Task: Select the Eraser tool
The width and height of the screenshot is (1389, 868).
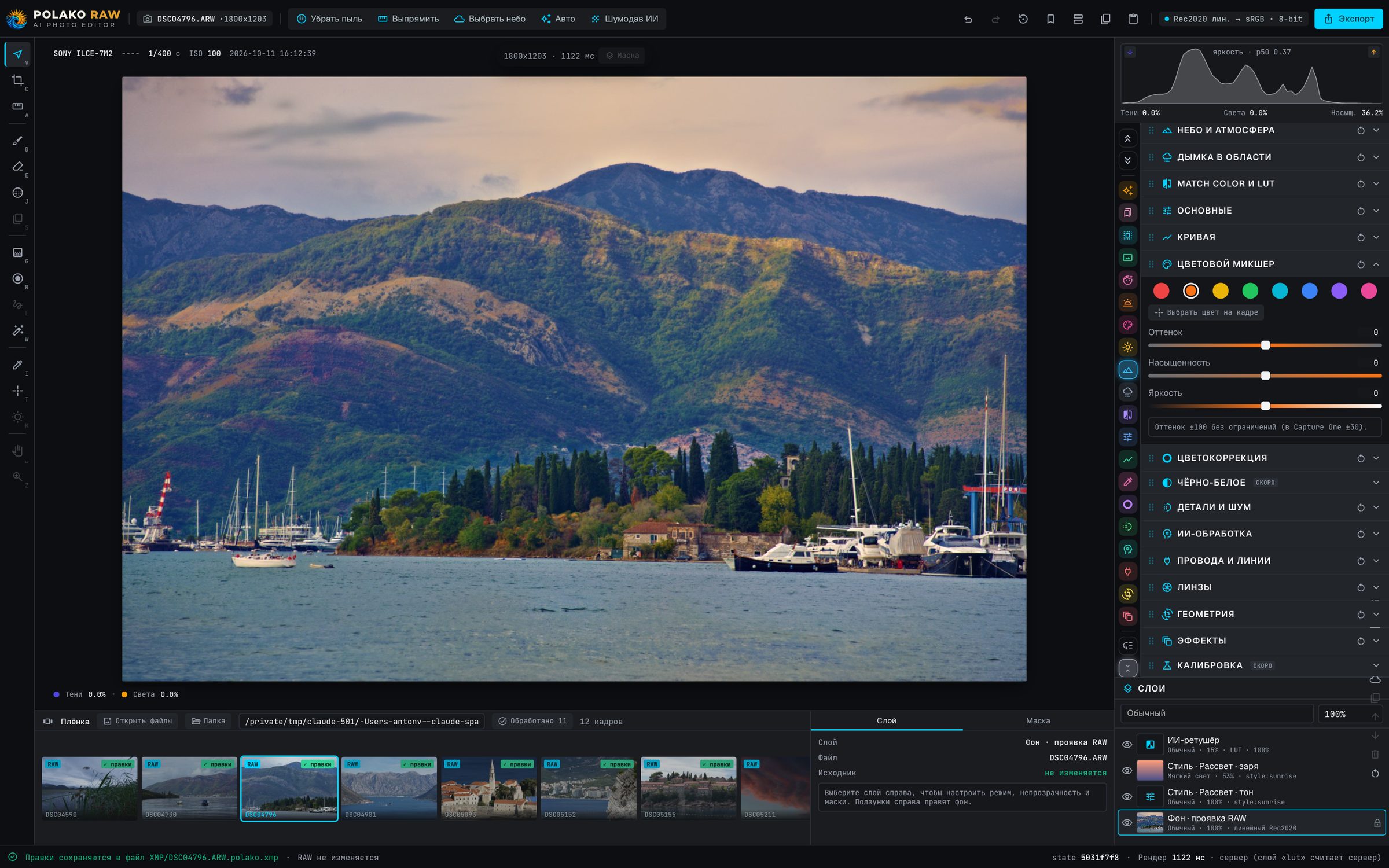Action: (17, 167)
